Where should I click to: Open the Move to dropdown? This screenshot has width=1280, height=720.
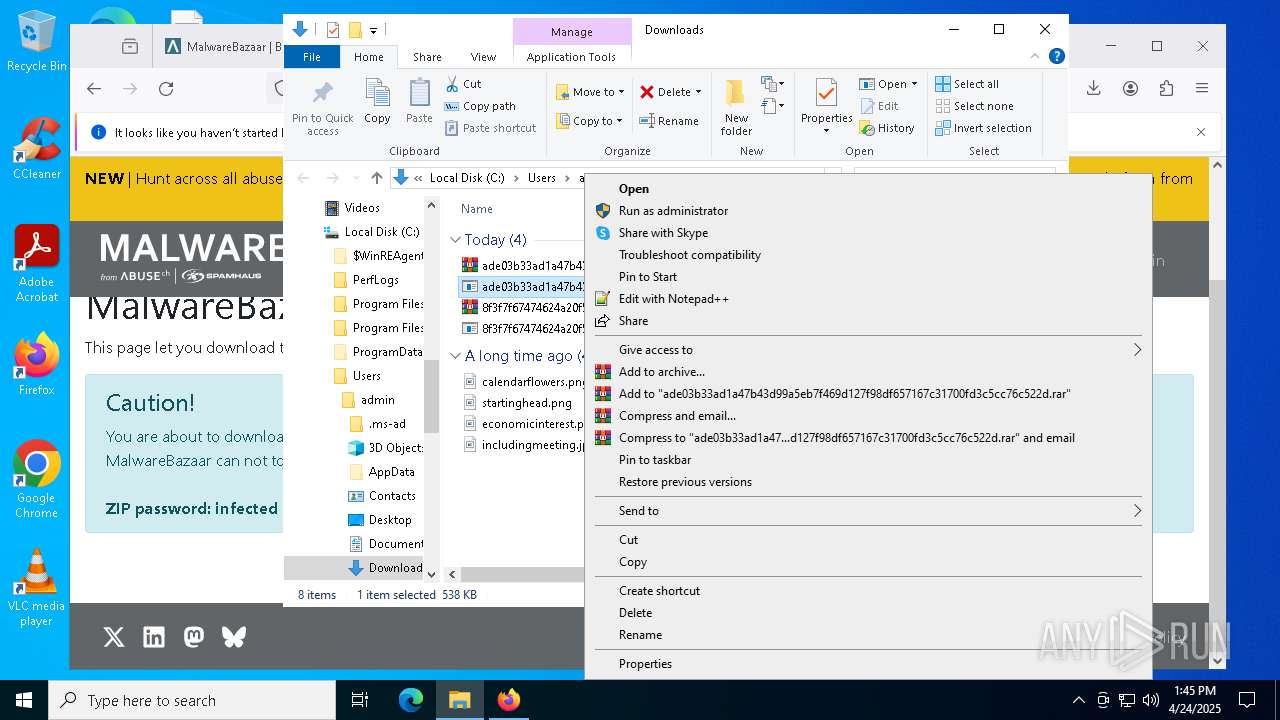pyautogui.click(x=590, y=92)
